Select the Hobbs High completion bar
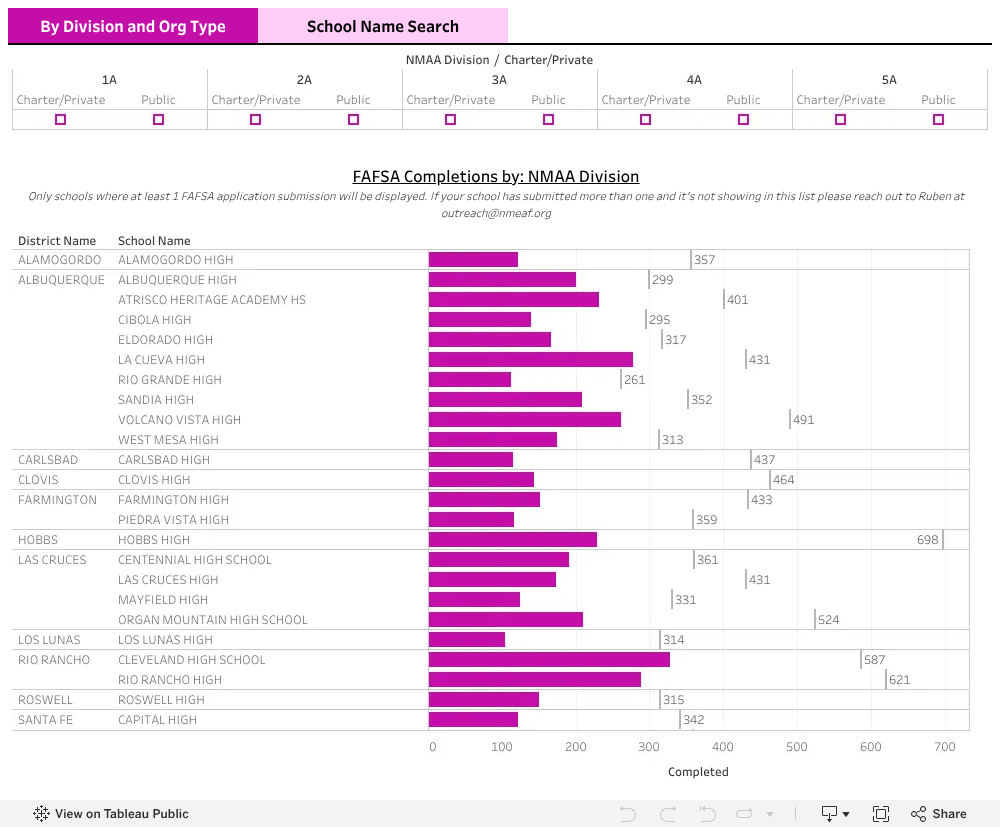 pos(513,539)
